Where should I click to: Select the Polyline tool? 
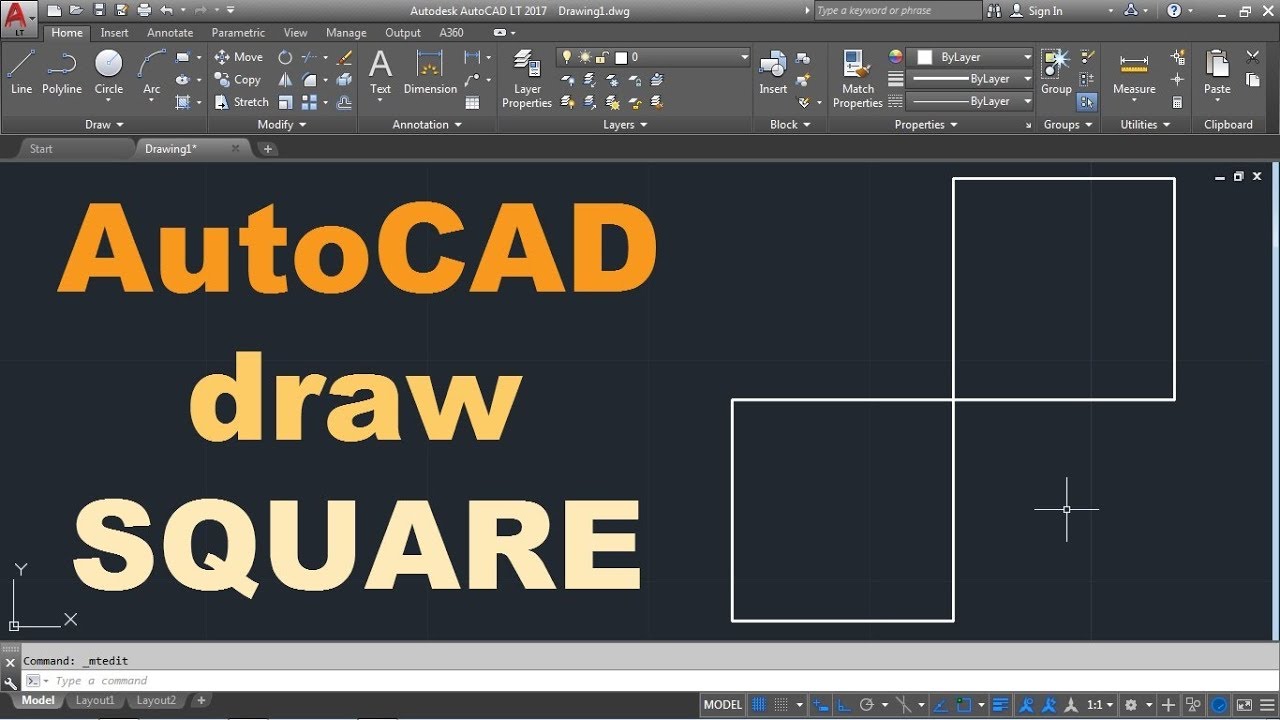click(x=62, y=72)
